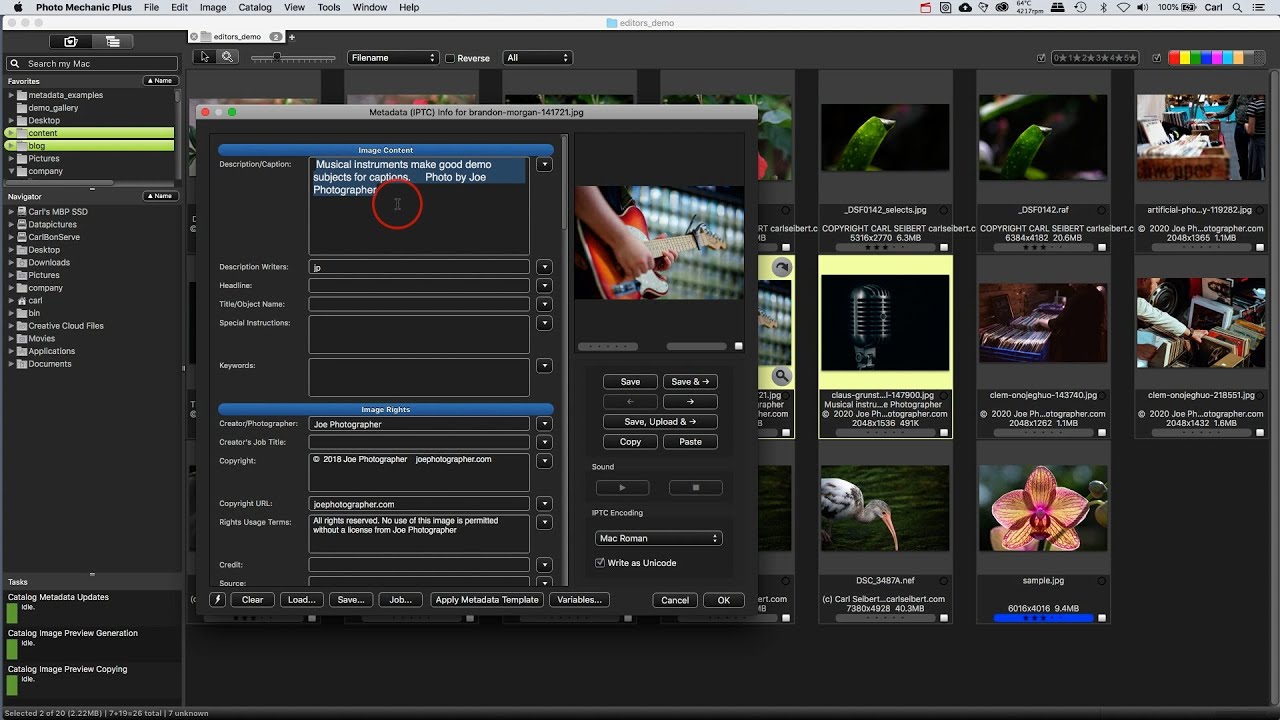The height and width of the screenshot is (720, 1280).
Task: Toggle the tag checkbox under dialog preview image
Action: (x=739, y=346)
